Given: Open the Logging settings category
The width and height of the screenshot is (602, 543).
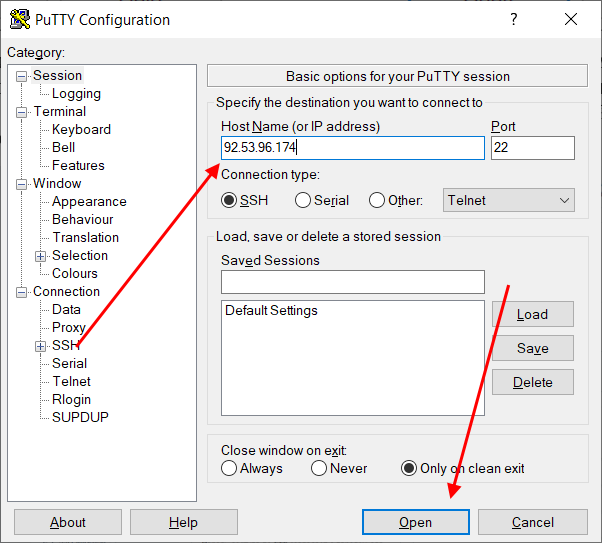Looking at the screenshot, I should tap(76, 93).
